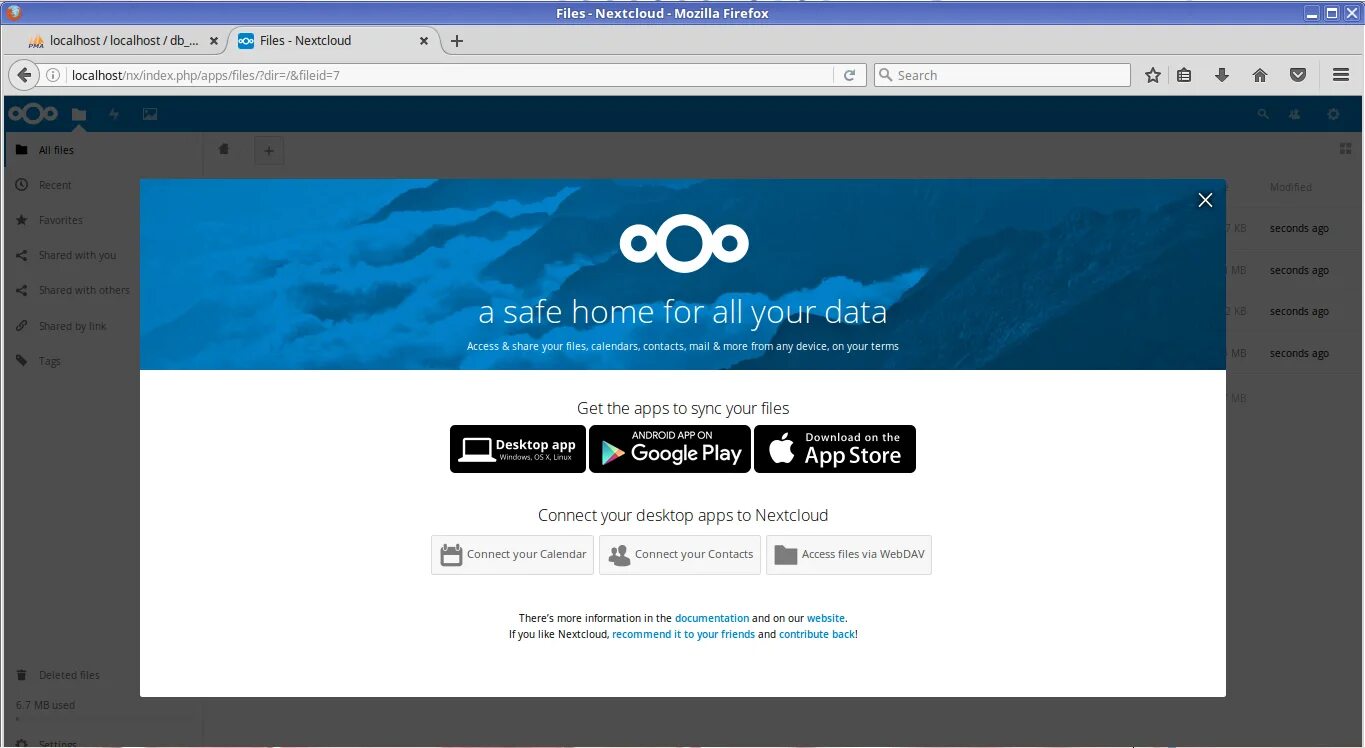The width and height of the screenshot is (1365, 748).
Task: Open the documentation link
Action: [x=712, y=618]
